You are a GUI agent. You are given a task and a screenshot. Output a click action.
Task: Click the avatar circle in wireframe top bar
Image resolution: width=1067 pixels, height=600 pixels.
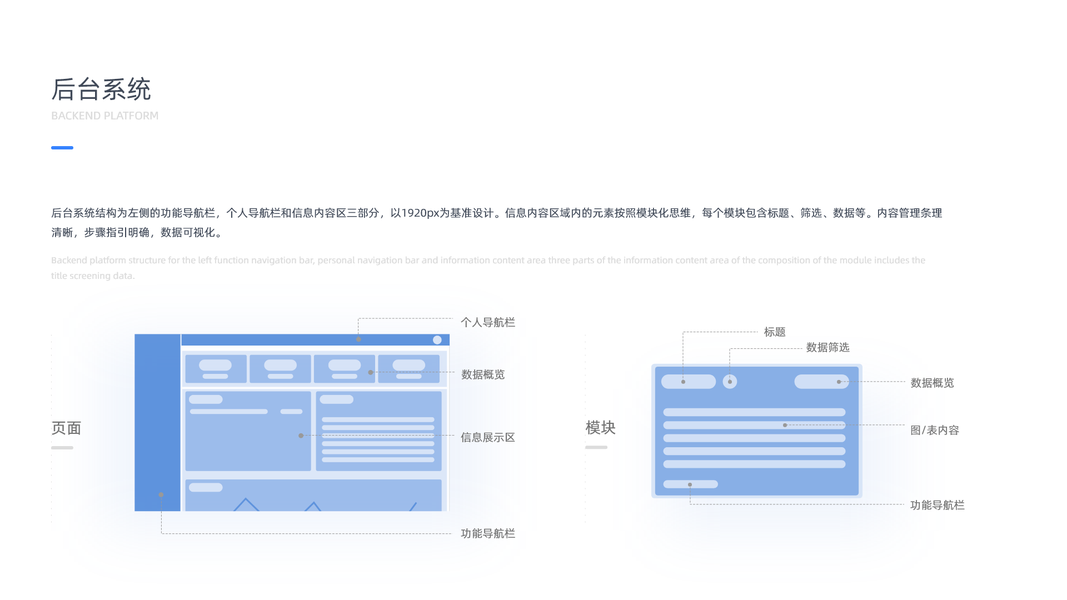point(437,339)
